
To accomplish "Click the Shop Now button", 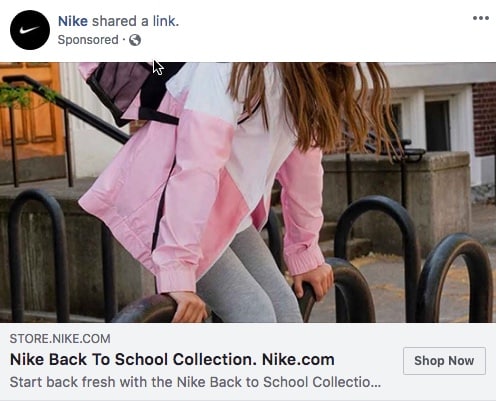I will tap(444, 361).
